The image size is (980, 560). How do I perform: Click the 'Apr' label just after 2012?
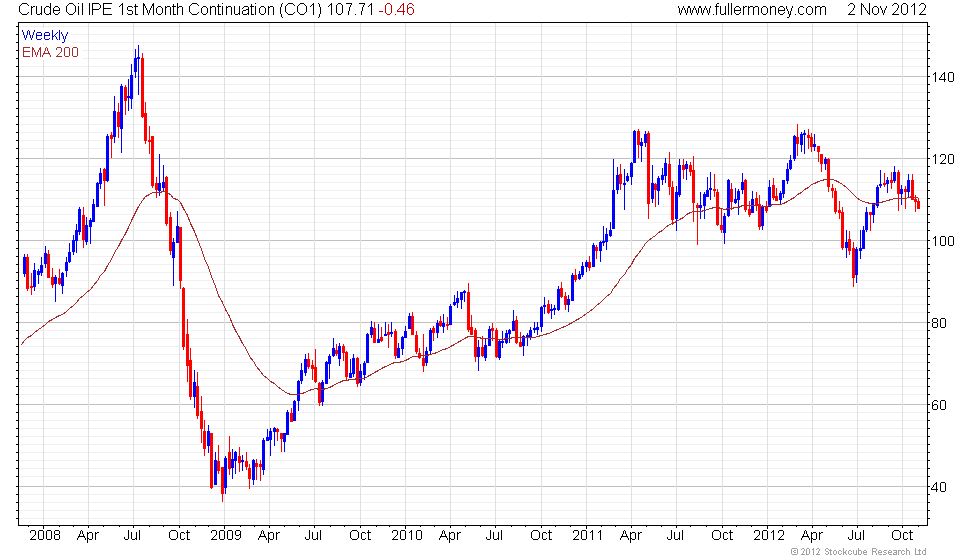[812, 536]
